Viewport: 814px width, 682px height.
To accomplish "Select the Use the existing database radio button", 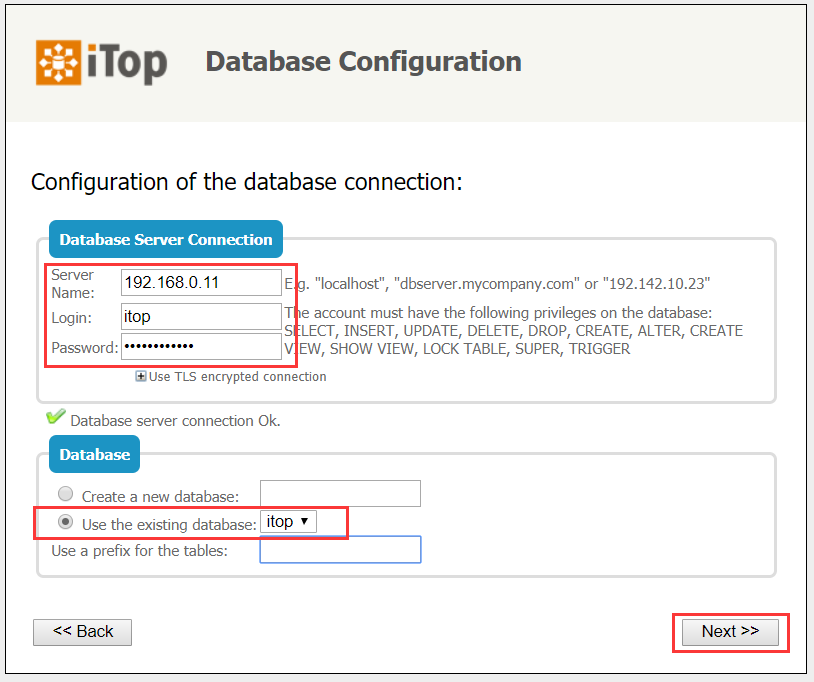I will (65, 522).
